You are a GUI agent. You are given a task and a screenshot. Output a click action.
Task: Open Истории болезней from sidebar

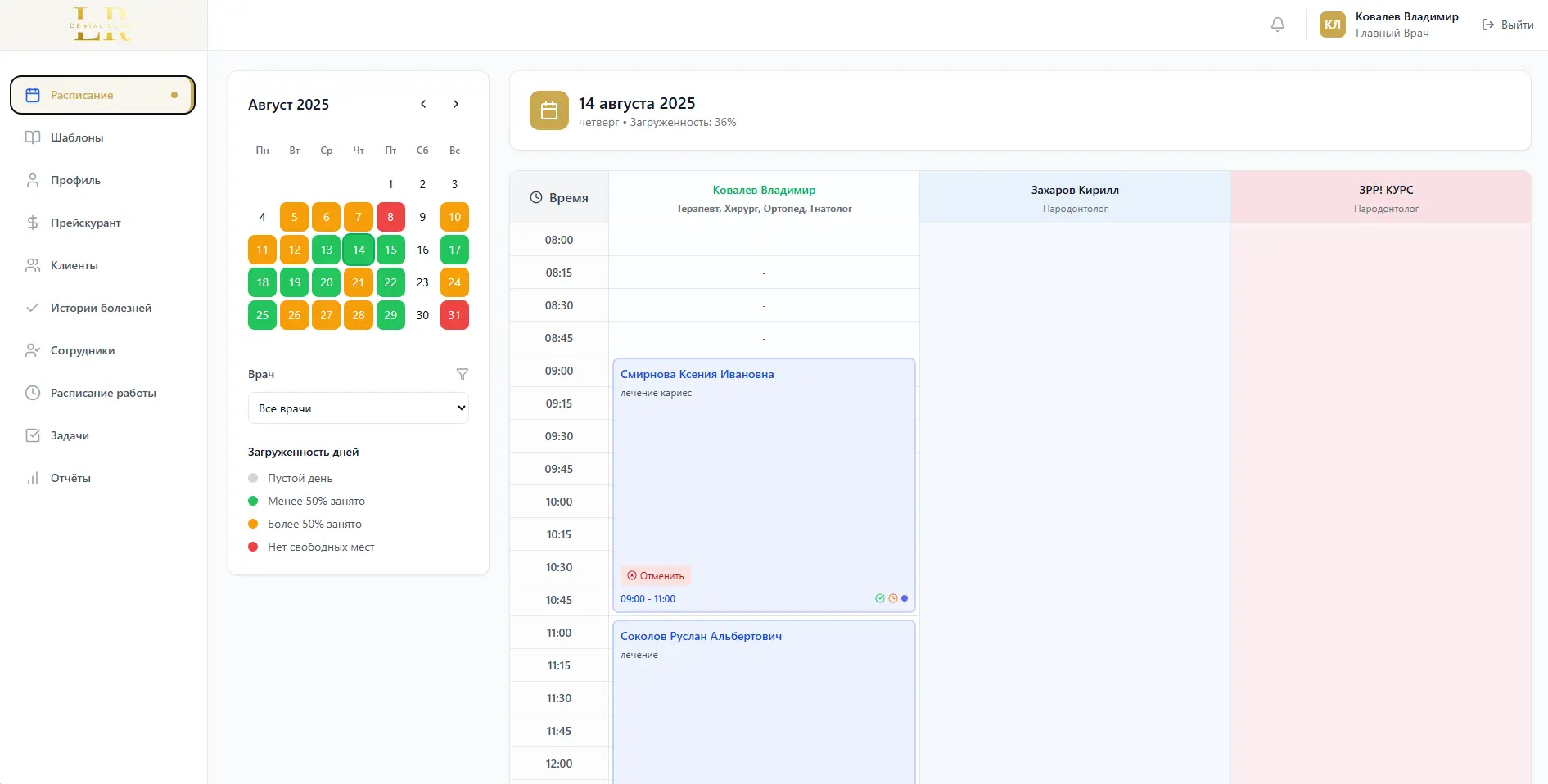(100, 308)
